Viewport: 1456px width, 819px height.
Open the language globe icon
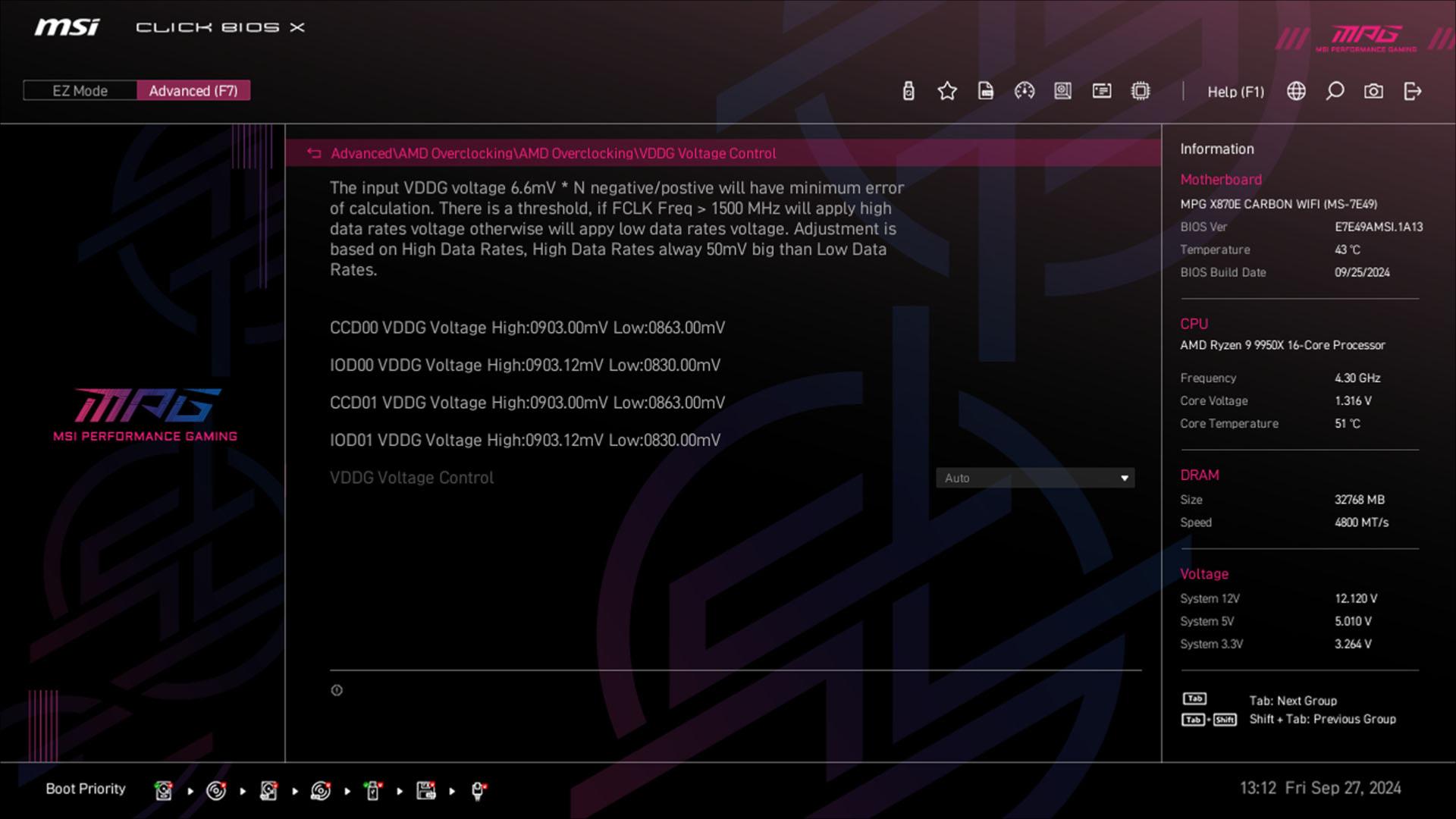1297,92
